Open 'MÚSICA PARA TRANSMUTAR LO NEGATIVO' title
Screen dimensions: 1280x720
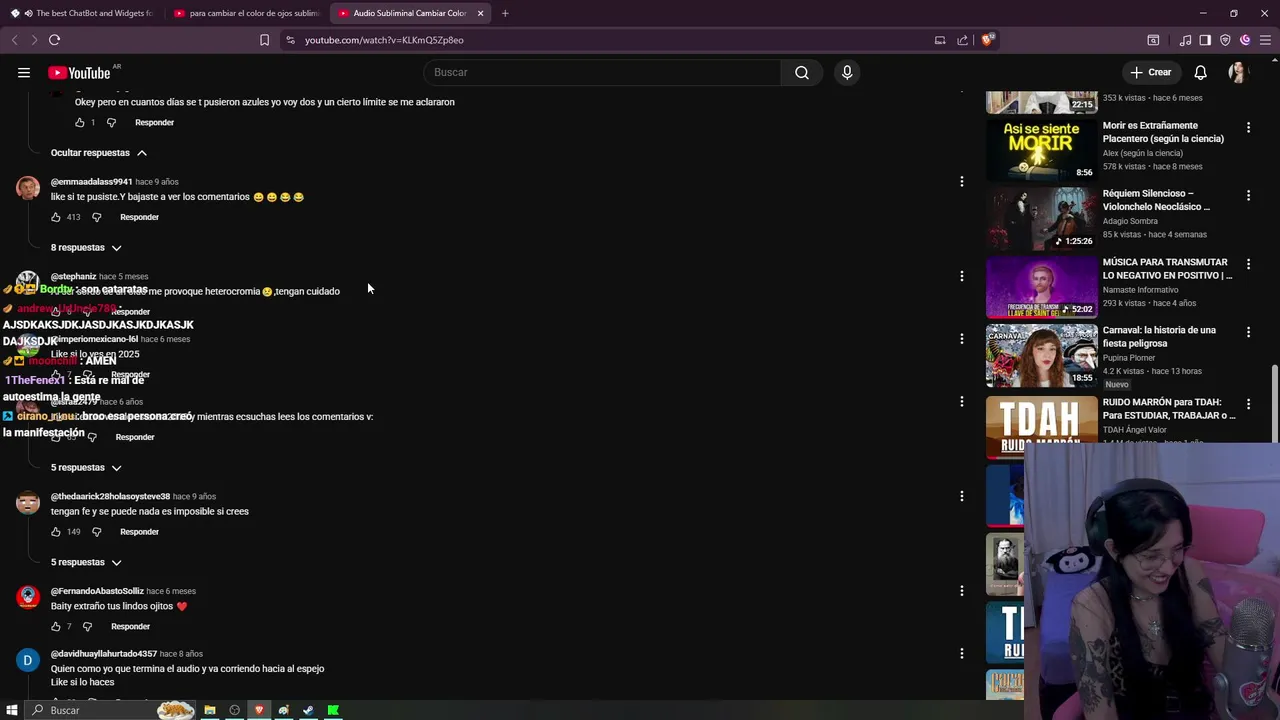tap(1167, 268)
